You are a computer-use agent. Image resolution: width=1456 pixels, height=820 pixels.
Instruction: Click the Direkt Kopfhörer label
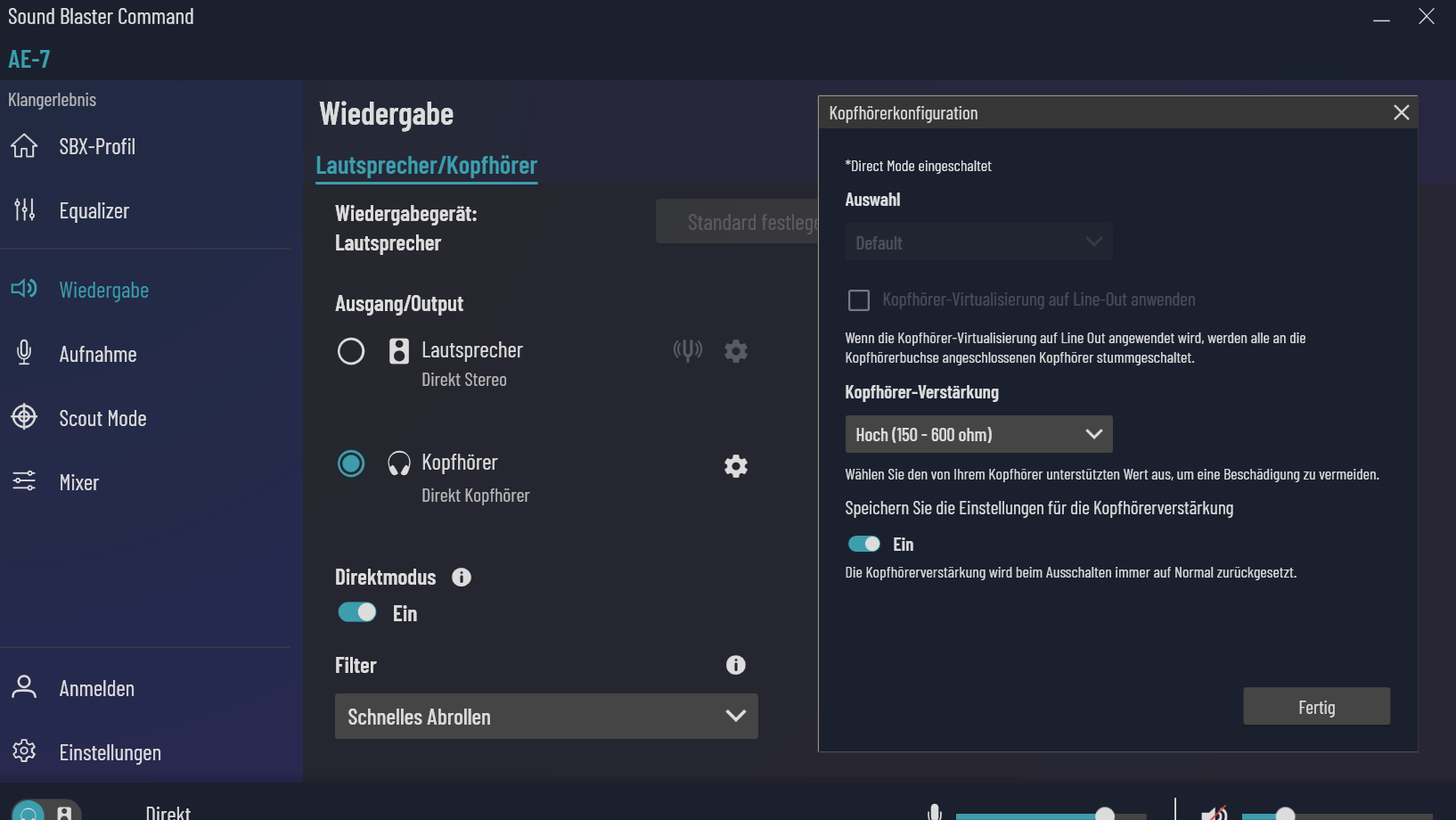click(x=476, y=496)
